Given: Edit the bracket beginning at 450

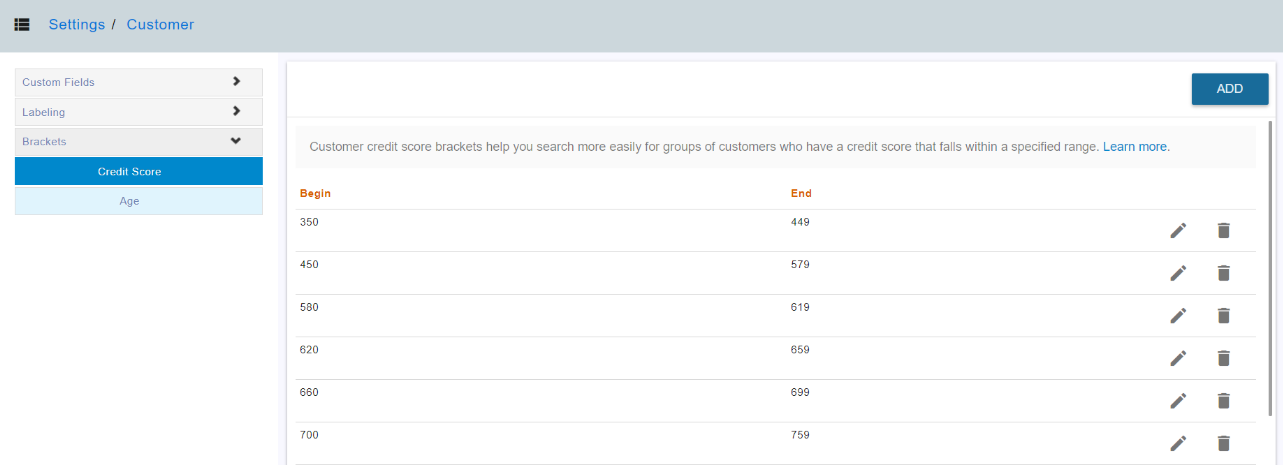Looking at the screenshot, I should 1178,273.
